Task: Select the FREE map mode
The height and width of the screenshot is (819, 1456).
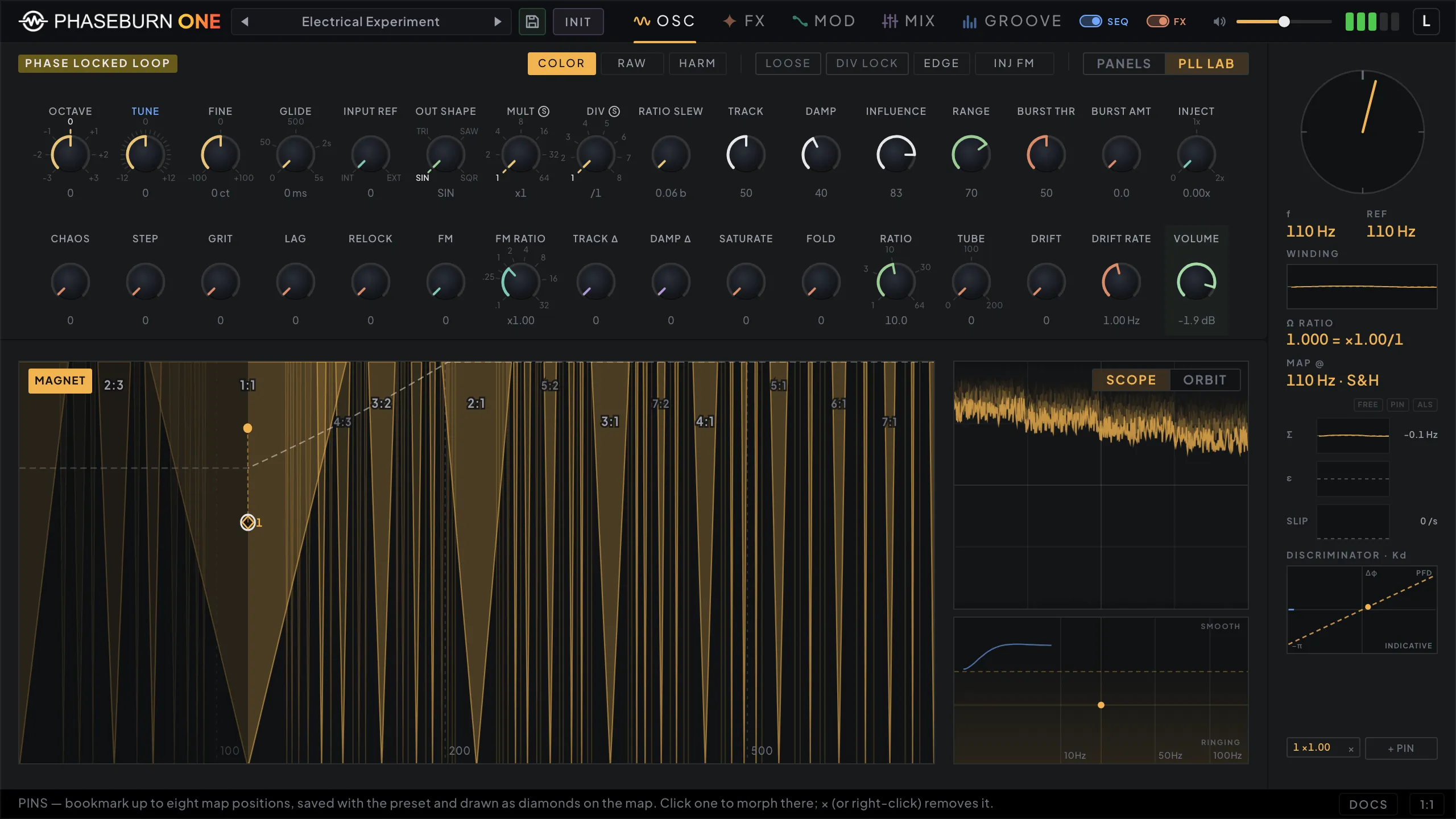Action: click(x=1368, y=405)
